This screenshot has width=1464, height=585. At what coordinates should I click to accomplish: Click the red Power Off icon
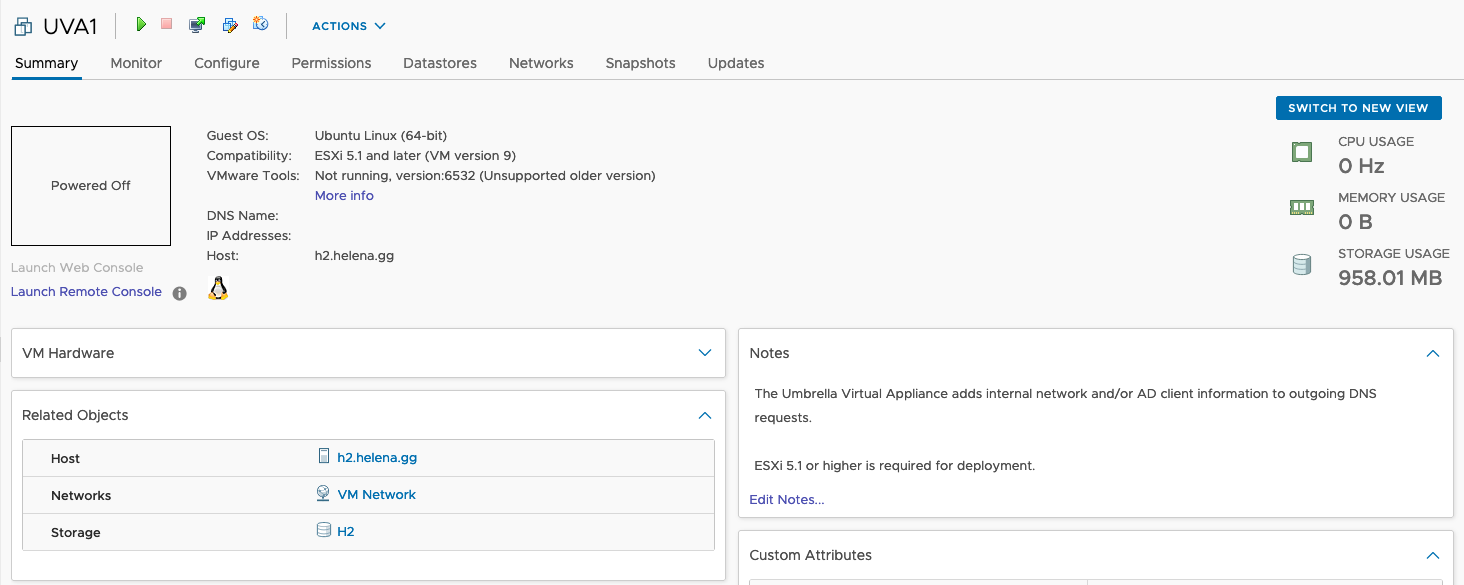tap(167, 24)
